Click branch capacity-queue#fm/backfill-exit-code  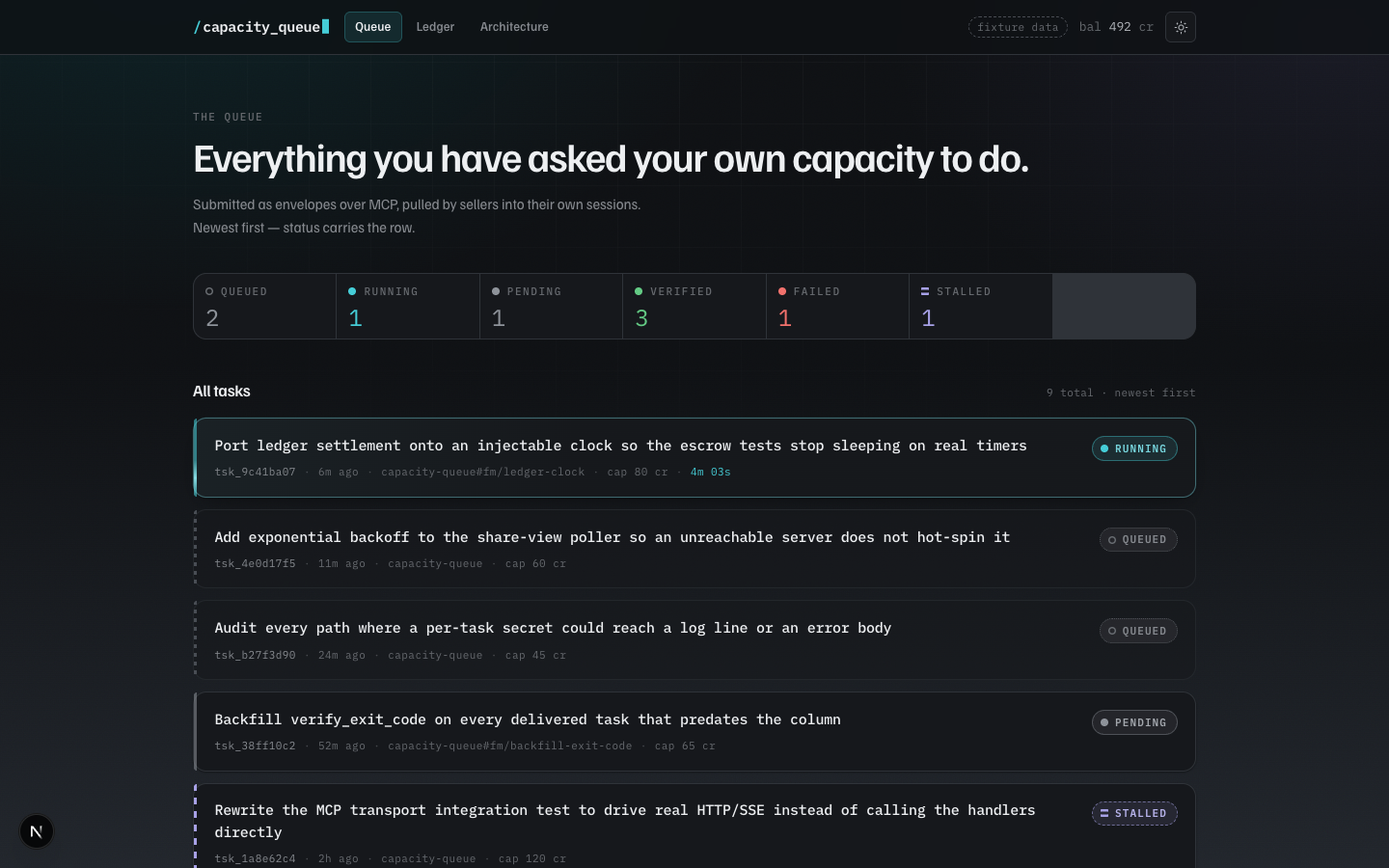click(x=509, y=746)
